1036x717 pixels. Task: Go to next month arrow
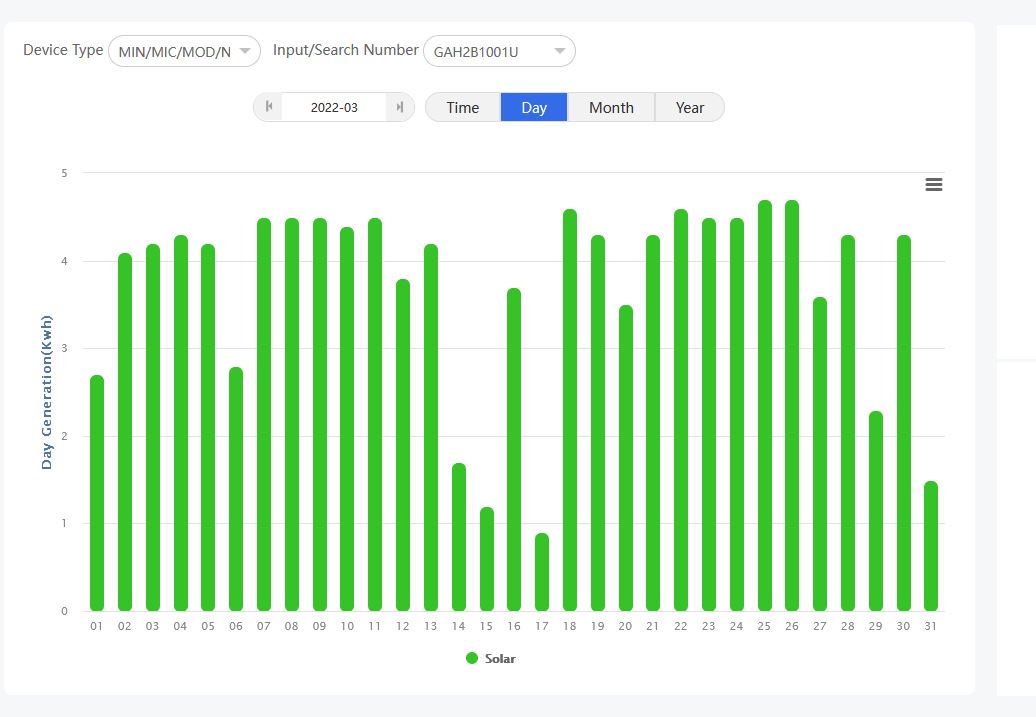(x=400, y=107)
